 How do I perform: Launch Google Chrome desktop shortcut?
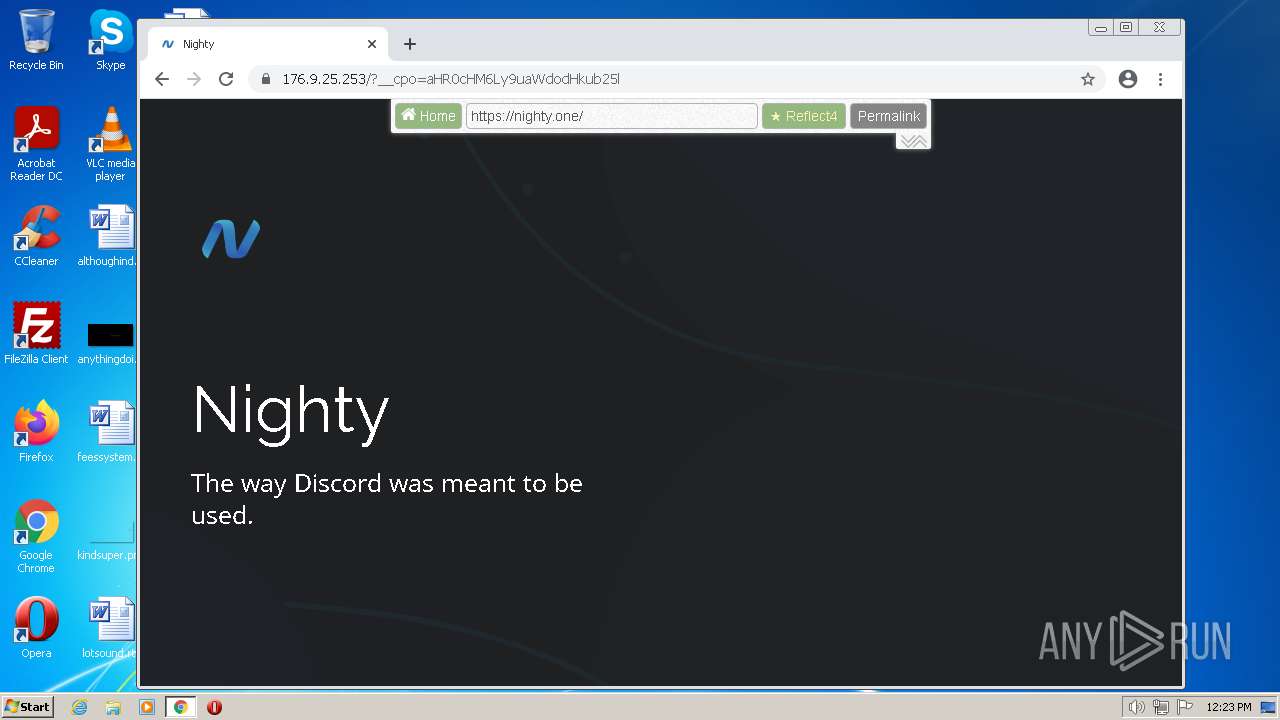36,536
